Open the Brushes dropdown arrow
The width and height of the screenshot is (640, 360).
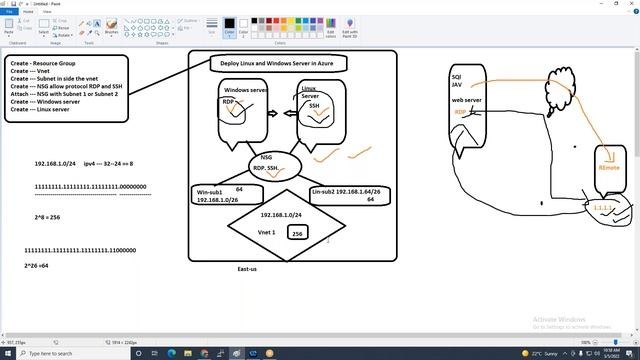[111, 36]
